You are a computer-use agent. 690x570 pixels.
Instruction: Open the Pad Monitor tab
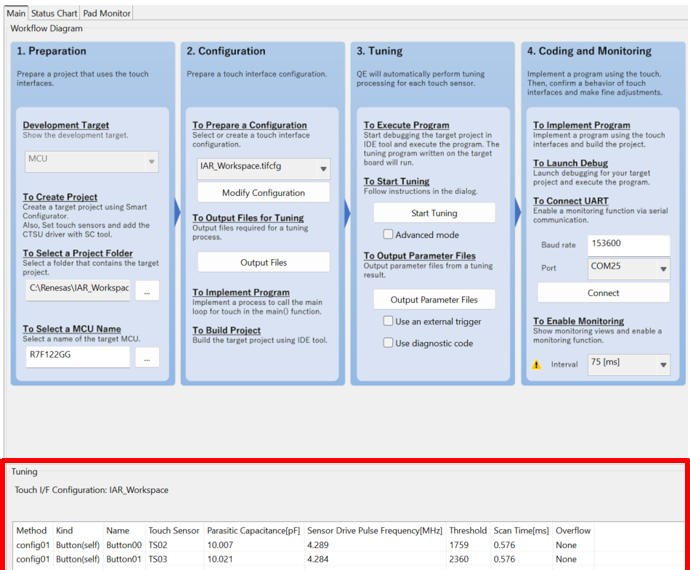click(107, 14)
